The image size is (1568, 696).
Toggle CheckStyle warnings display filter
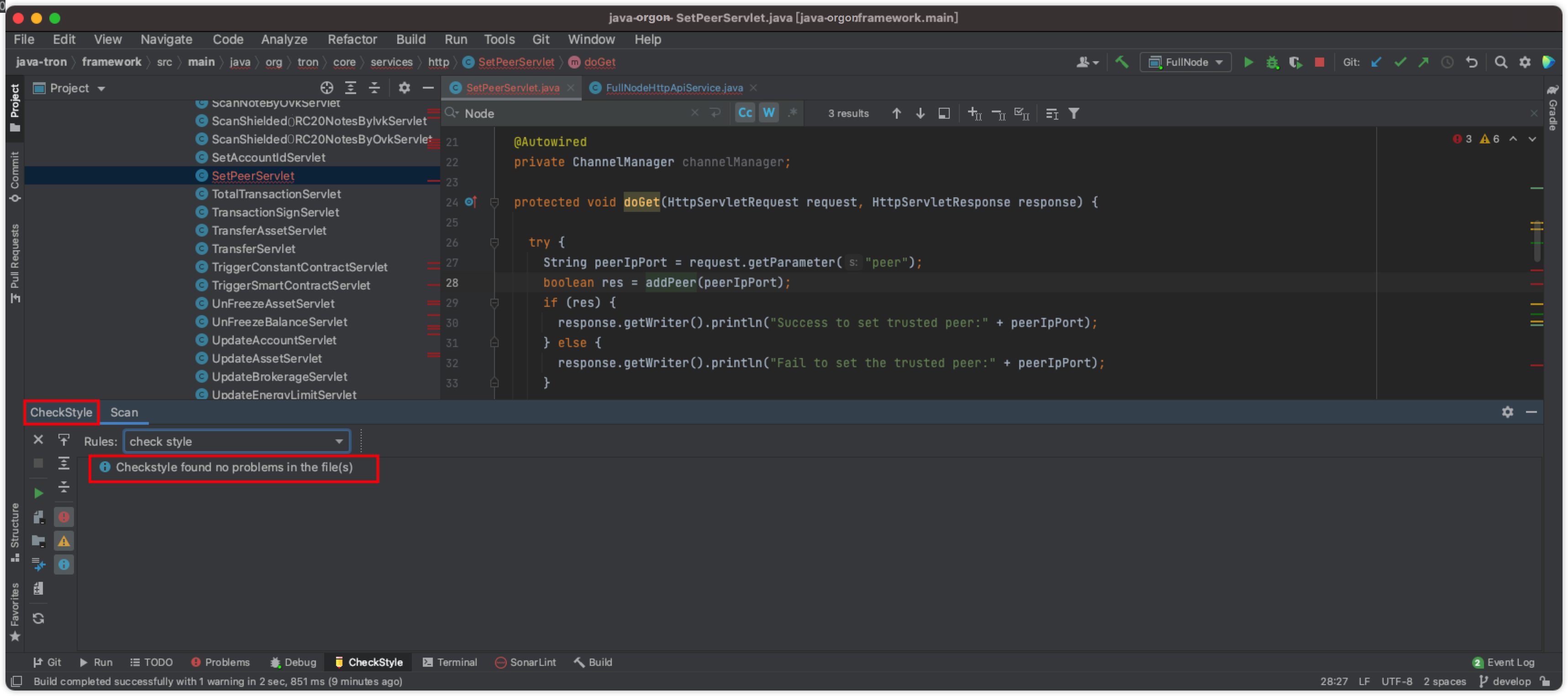coord(63,541)
